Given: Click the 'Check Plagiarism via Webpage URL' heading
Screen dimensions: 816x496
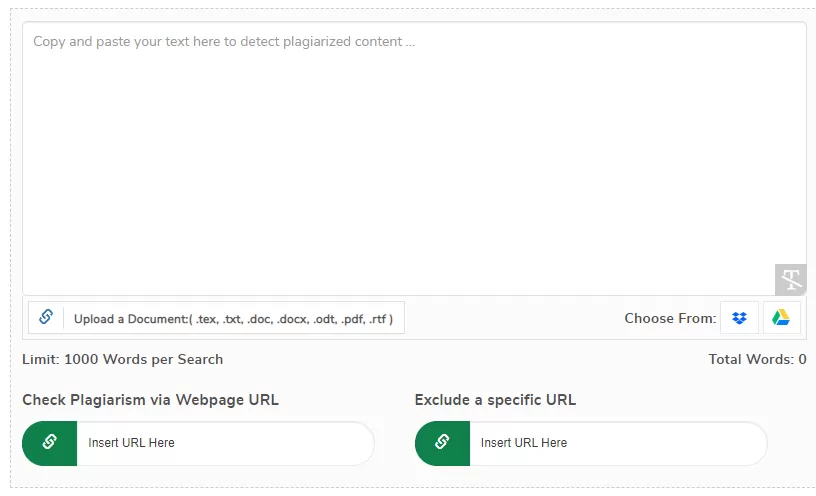Looking at the screenshot, I should (150, 400).
